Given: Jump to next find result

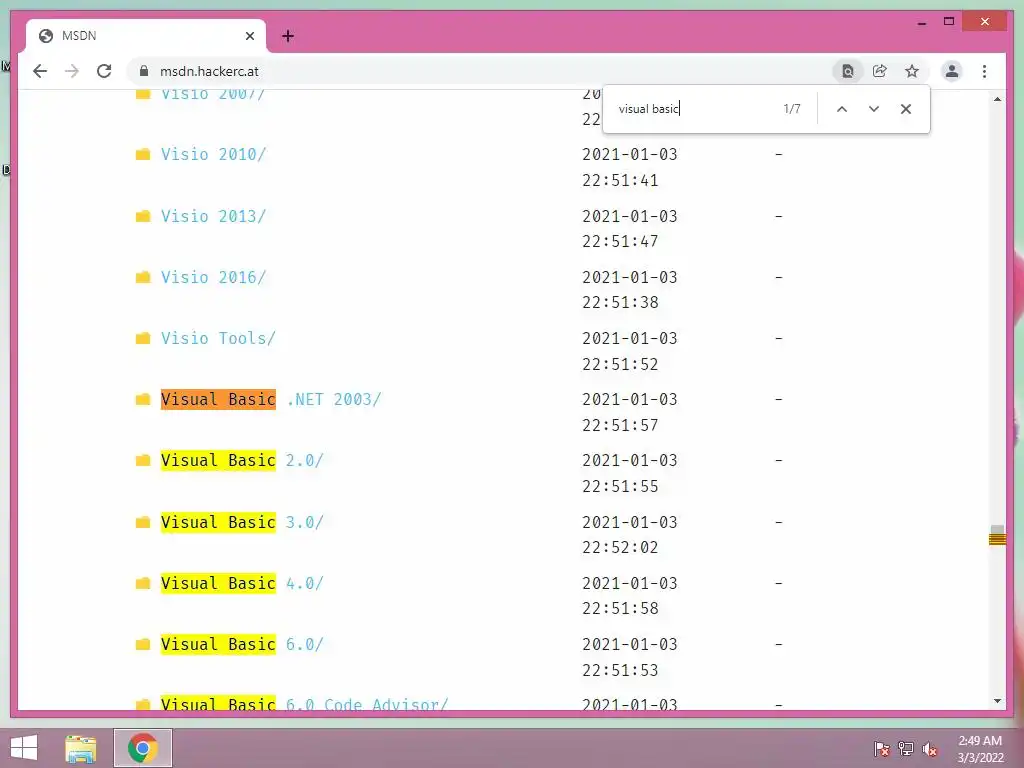Looking at the screenshot, I should click(874, 109).
